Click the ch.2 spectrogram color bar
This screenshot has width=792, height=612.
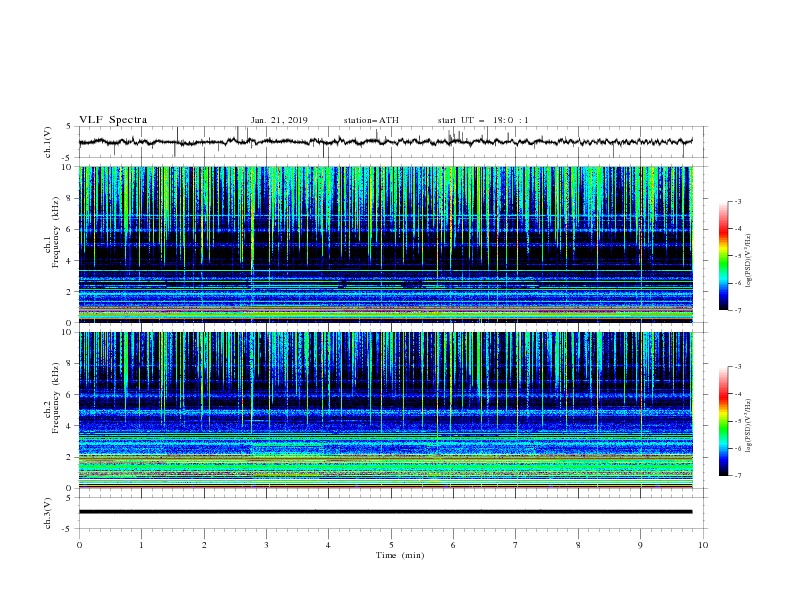pos(723,421)
